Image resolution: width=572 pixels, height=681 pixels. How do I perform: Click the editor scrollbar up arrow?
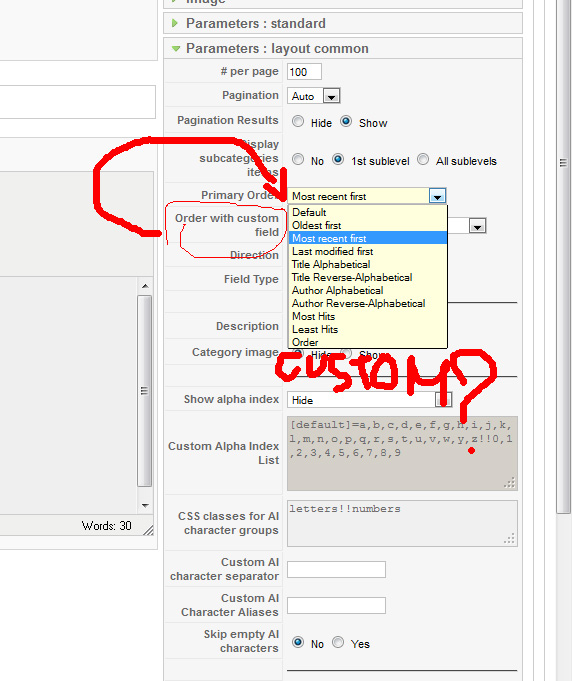tap(145, 286)
